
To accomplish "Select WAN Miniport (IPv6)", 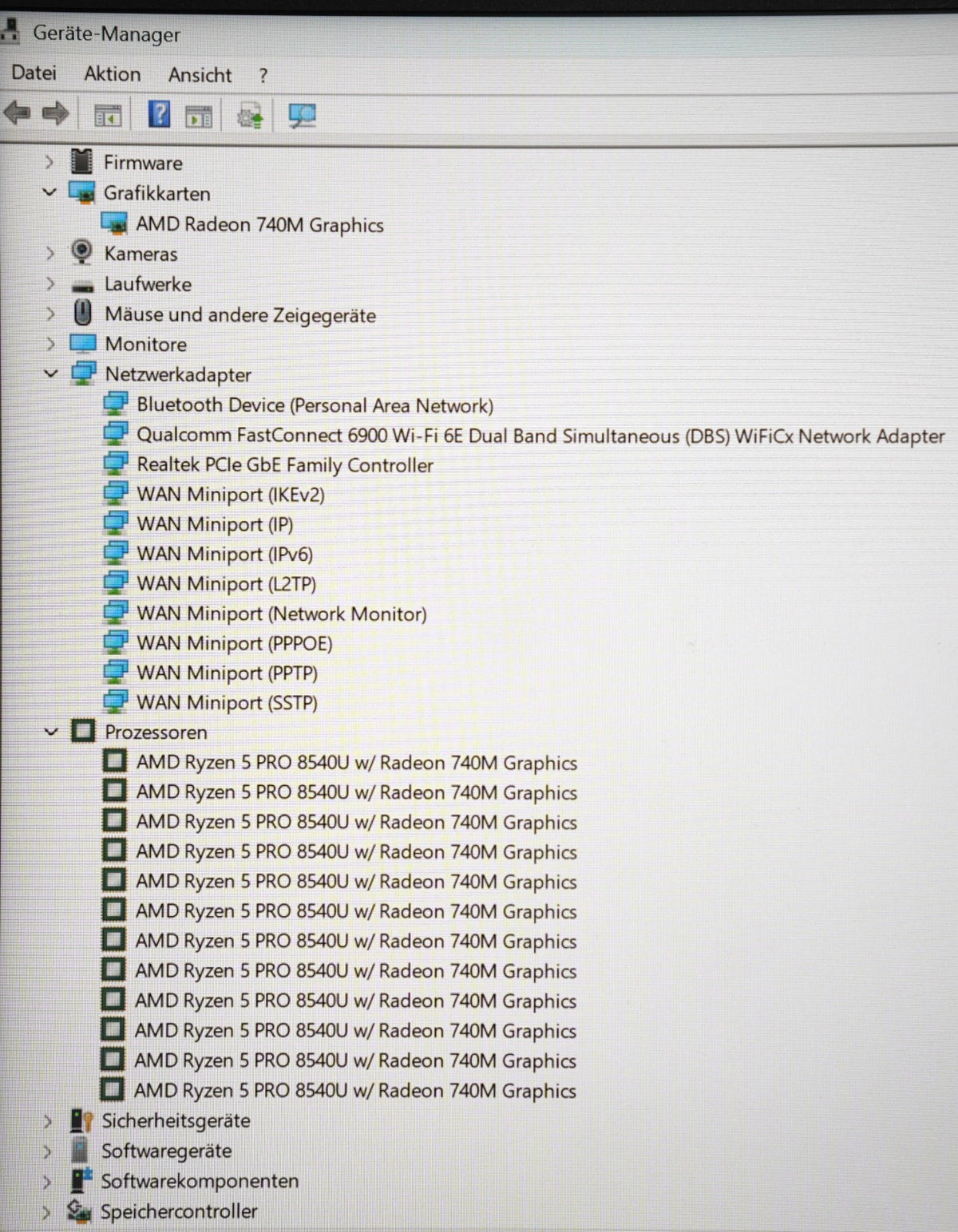I will (225, 554).
